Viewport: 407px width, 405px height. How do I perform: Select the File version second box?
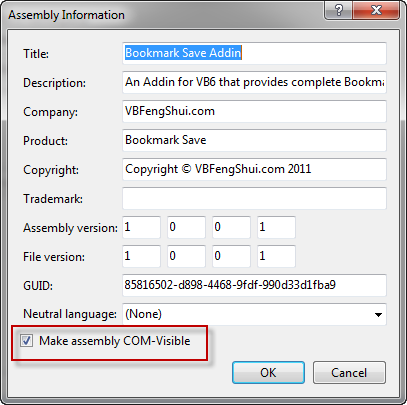tap(186, 256)
